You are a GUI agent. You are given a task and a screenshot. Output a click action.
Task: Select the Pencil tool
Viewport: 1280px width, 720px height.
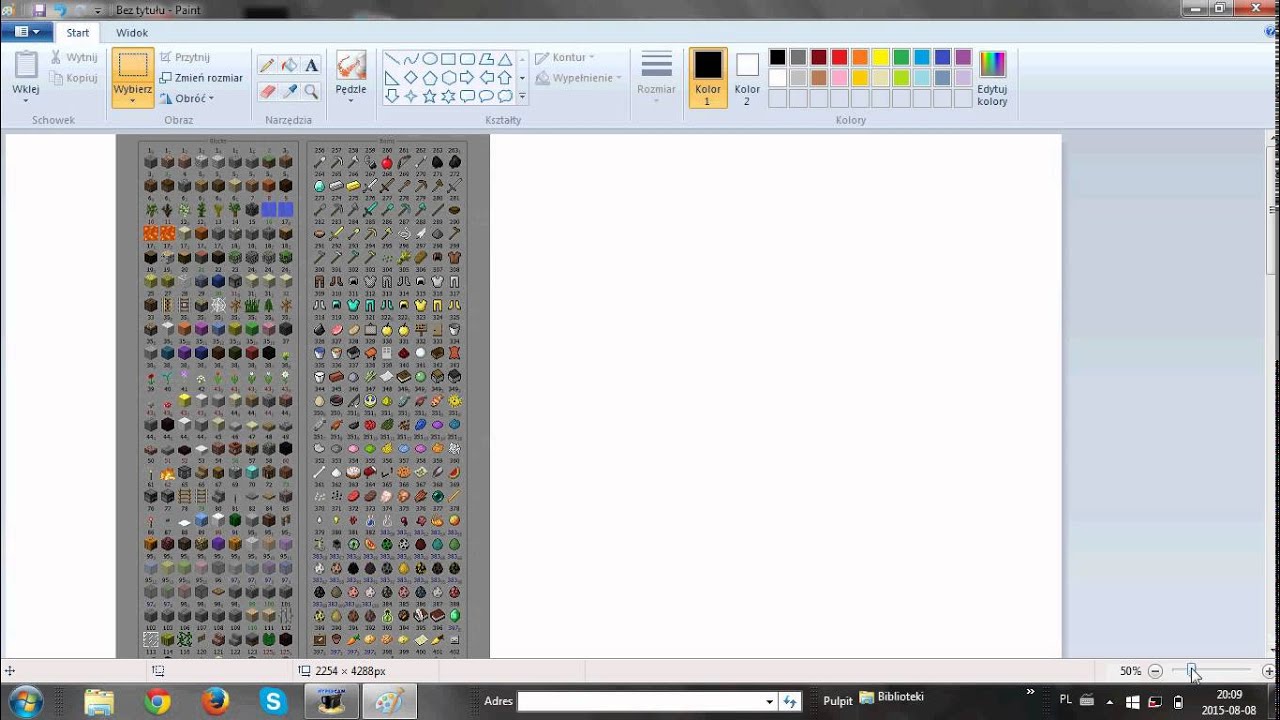pyautogui.click(x=267, y=65)
